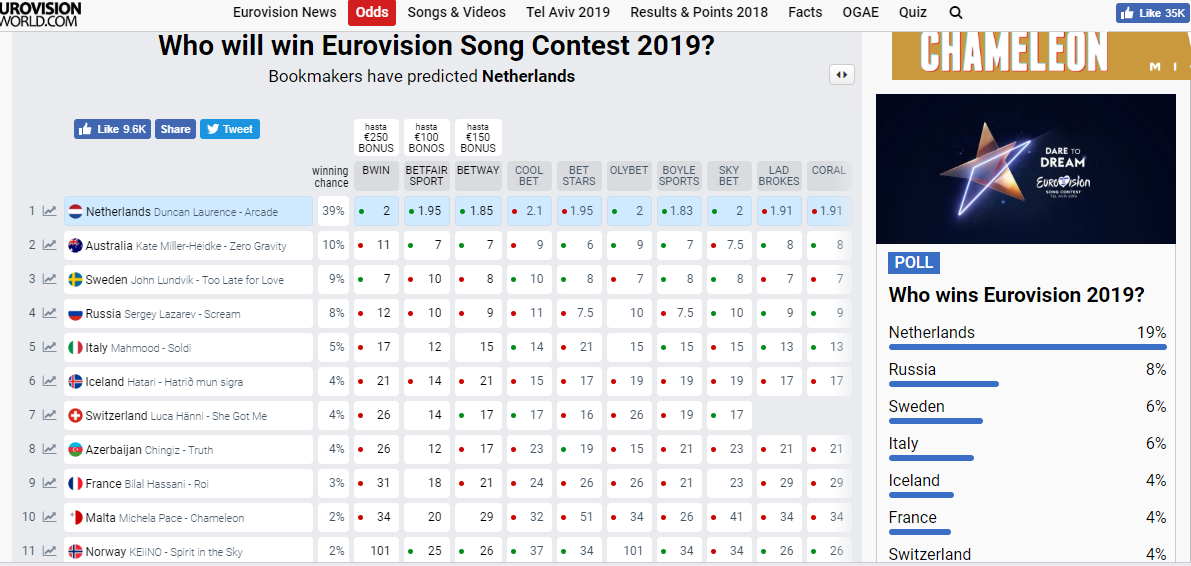
Task: Click the winning chance column header
Action: click(x=330, y=177)
